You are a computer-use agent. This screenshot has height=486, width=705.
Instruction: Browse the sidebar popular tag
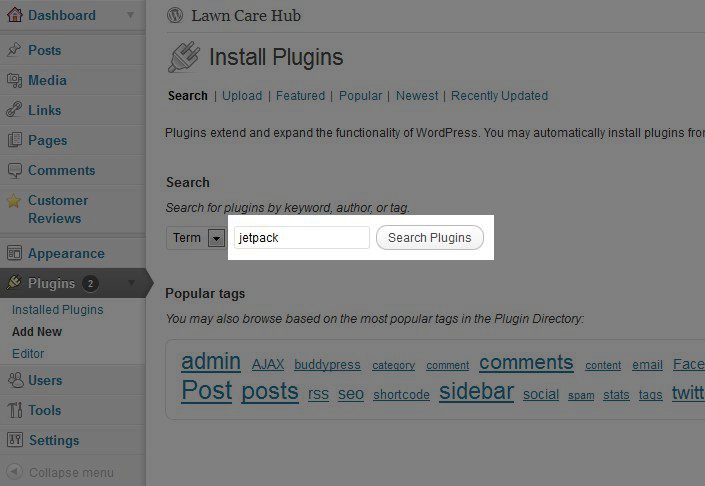pos(476,391)
